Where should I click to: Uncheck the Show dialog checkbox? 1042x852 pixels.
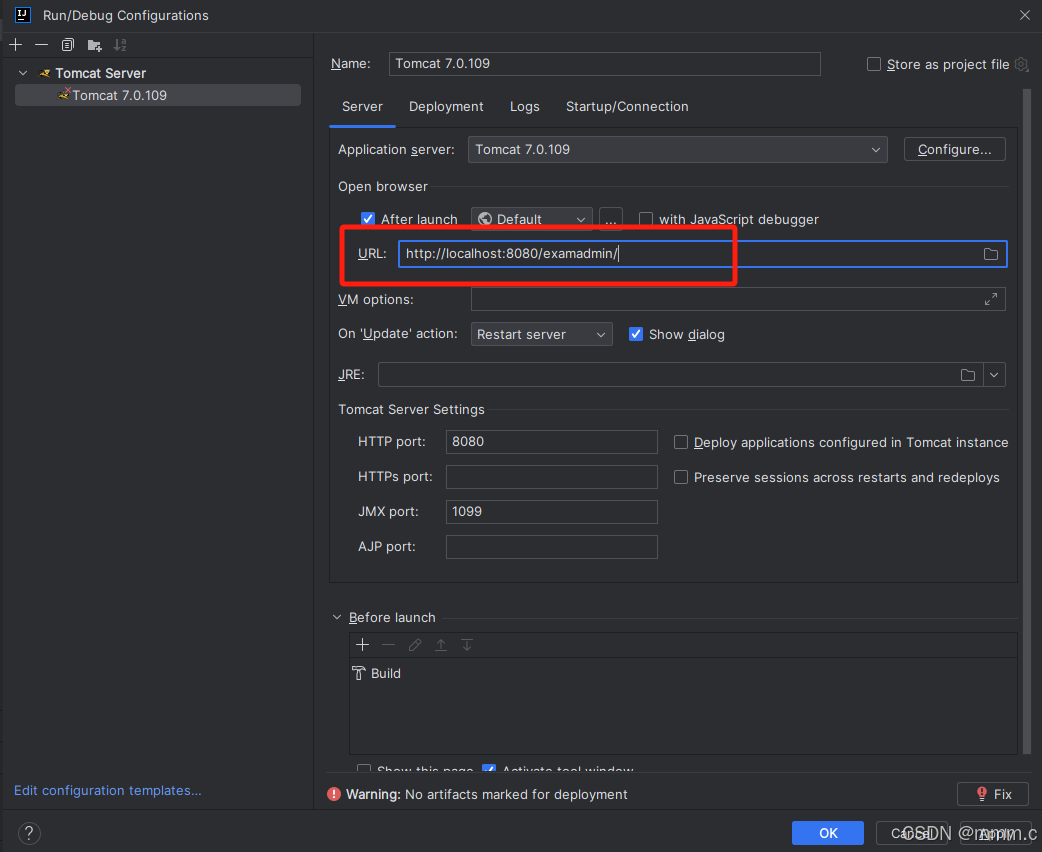(636, 334)
